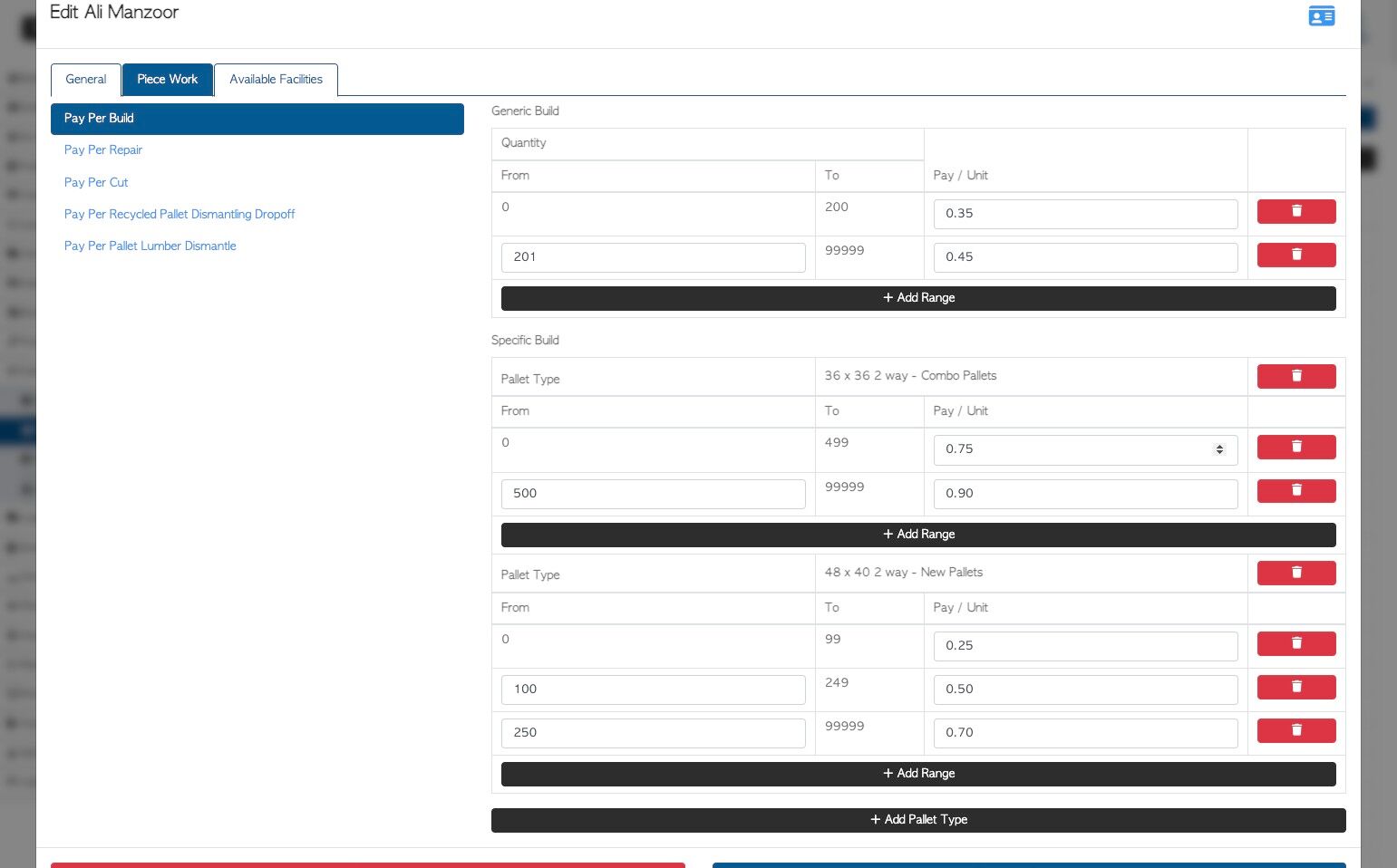Edit the Generic Build pay field showing 0.45
Viewport: 1397px width, 868px height.
[x=1086, y=257]
